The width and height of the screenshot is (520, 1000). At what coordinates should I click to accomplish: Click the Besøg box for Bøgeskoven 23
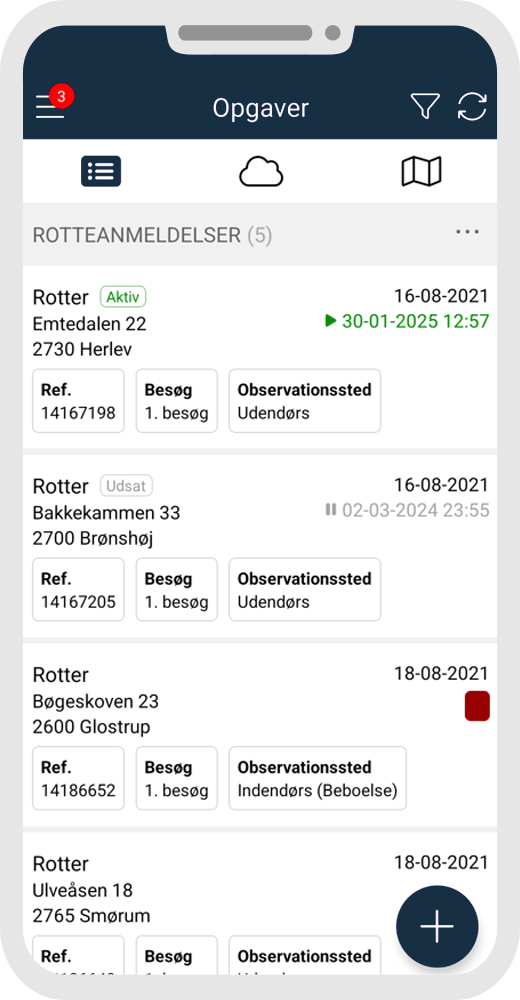click(177, 778)
